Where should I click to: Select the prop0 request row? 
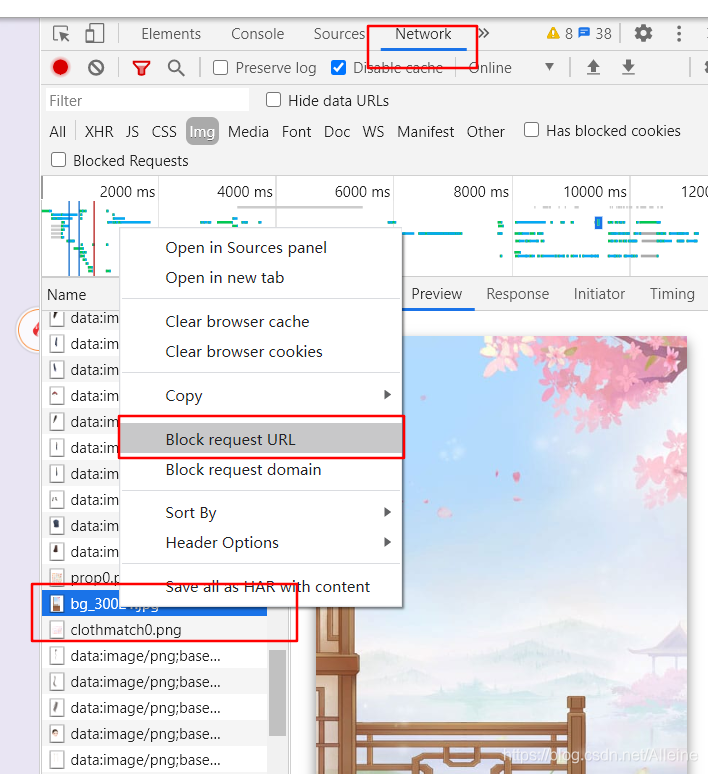pos(81,577)
